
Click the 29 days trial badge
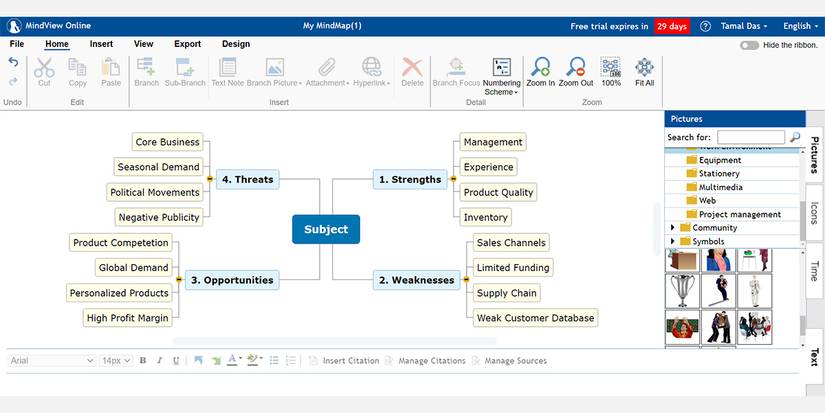pos(672,26)
